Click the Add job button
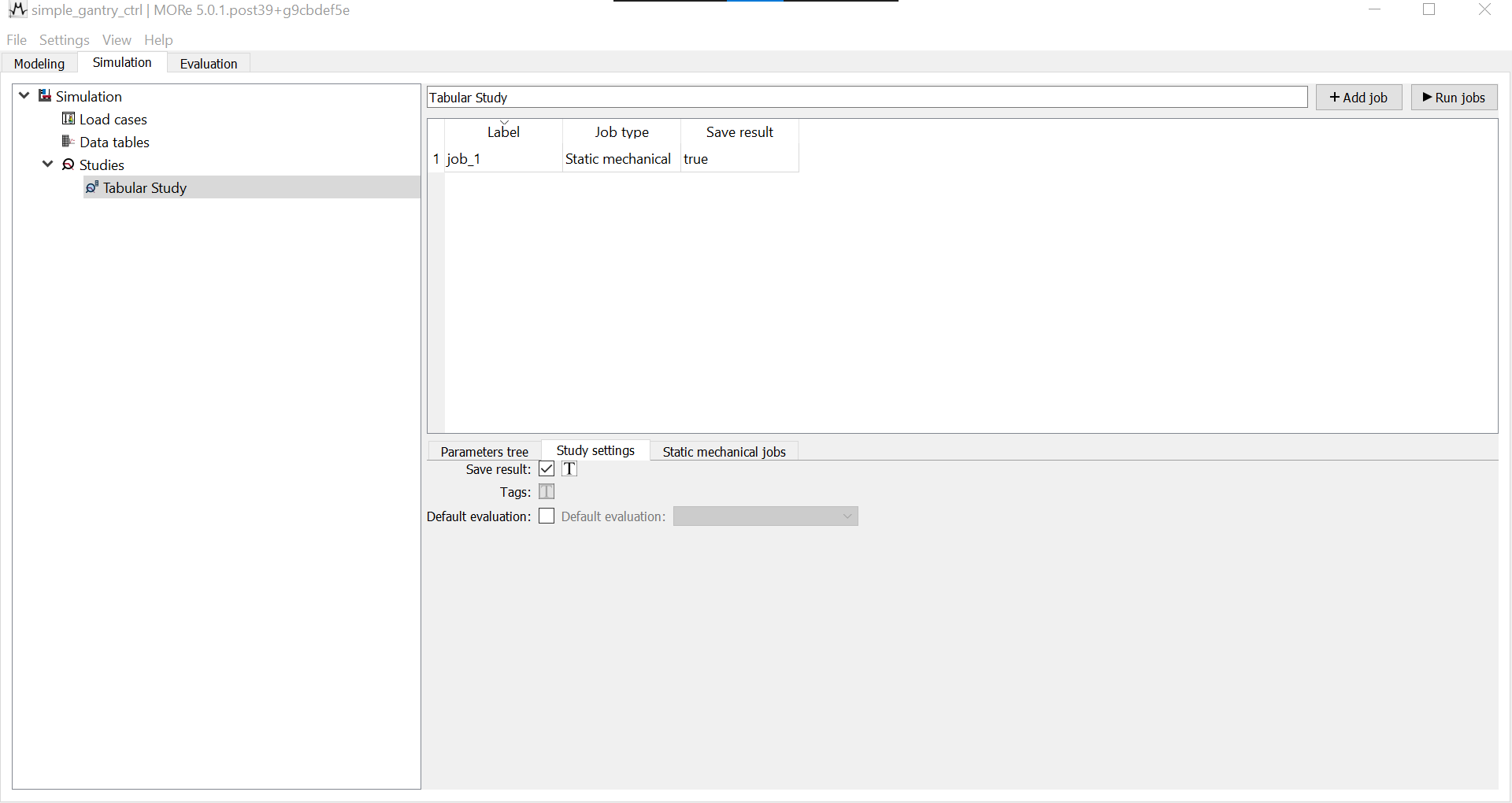The width and height of the screenshot is (1512, 803). tap(1358, 97)
